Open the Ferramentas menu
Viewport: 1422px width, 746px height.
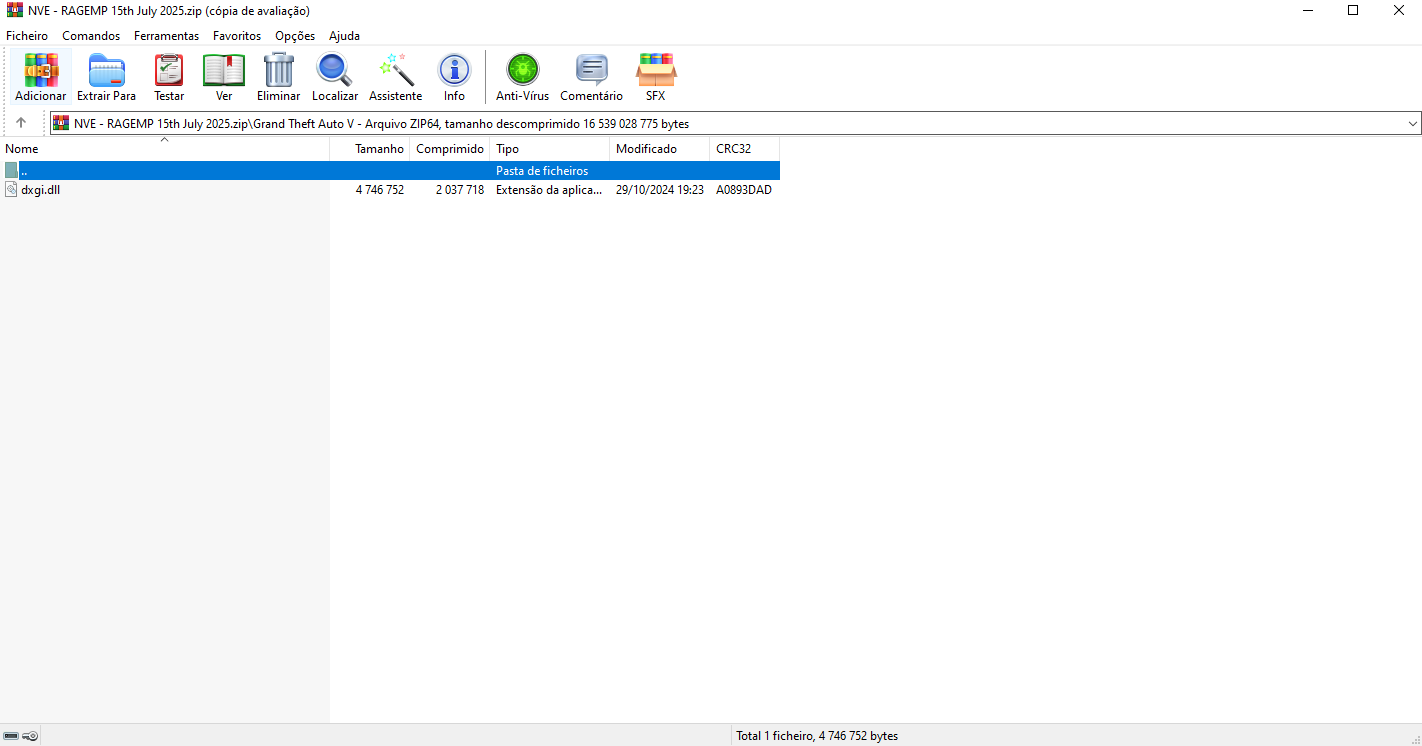point(166,35)
